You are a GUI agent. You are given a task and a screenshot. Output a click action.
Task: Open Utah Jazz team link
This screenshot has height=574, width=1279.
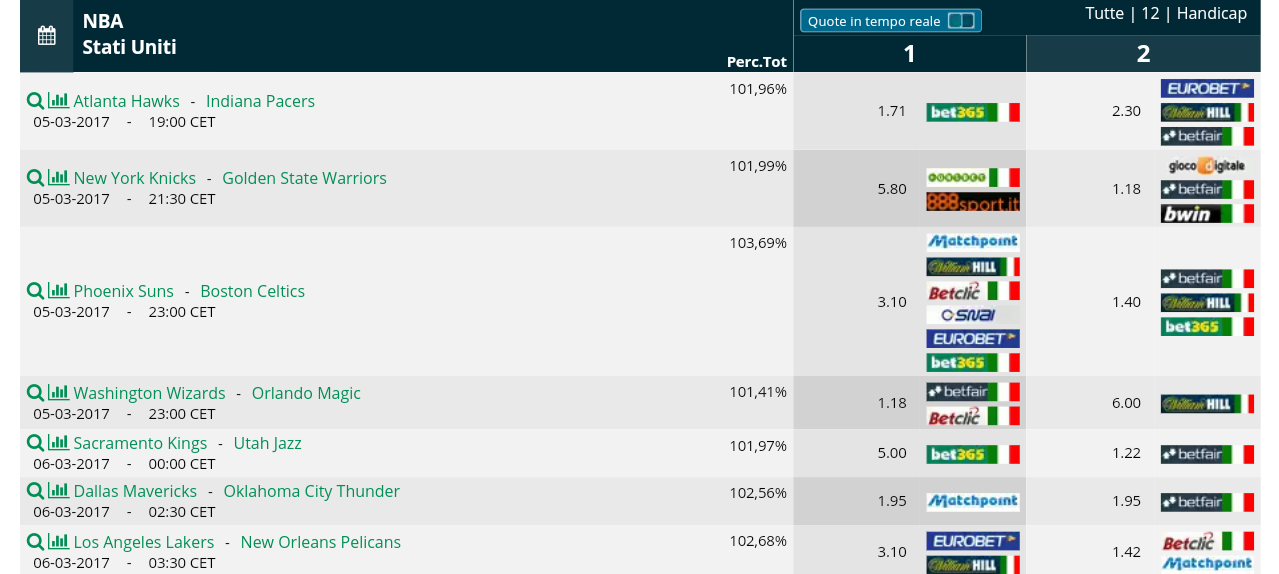(268, 443)
